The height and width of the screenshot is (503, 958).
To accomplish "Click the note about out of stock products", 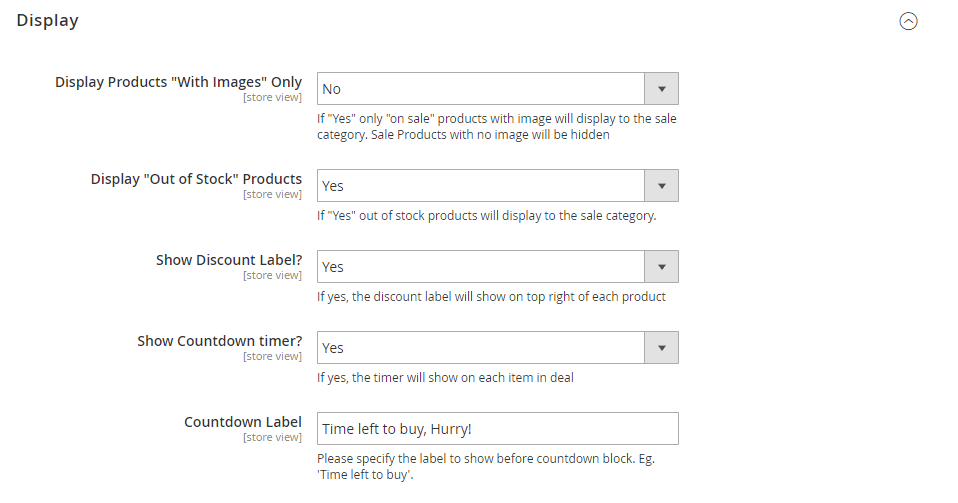I will pos(486,215).
